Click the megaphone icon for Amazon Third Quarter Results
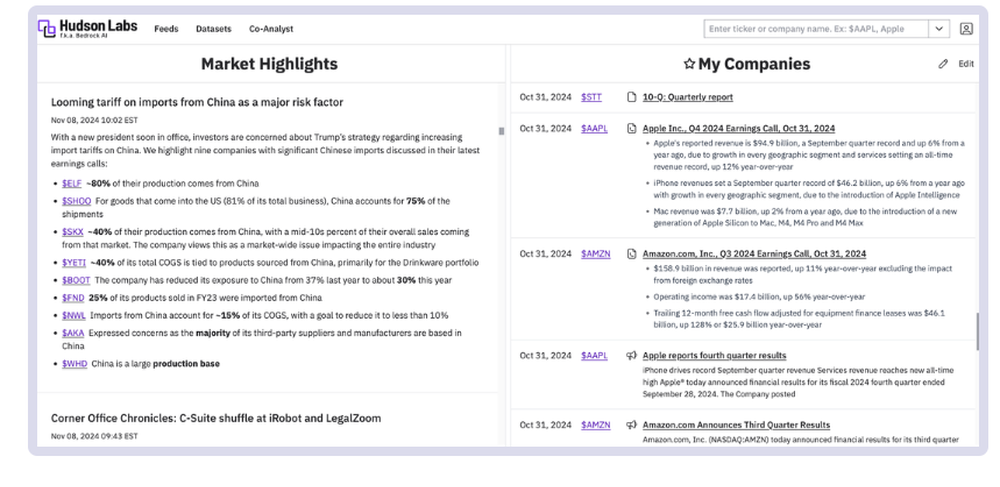The image size is (1000, 487). (x=631, y=425)
